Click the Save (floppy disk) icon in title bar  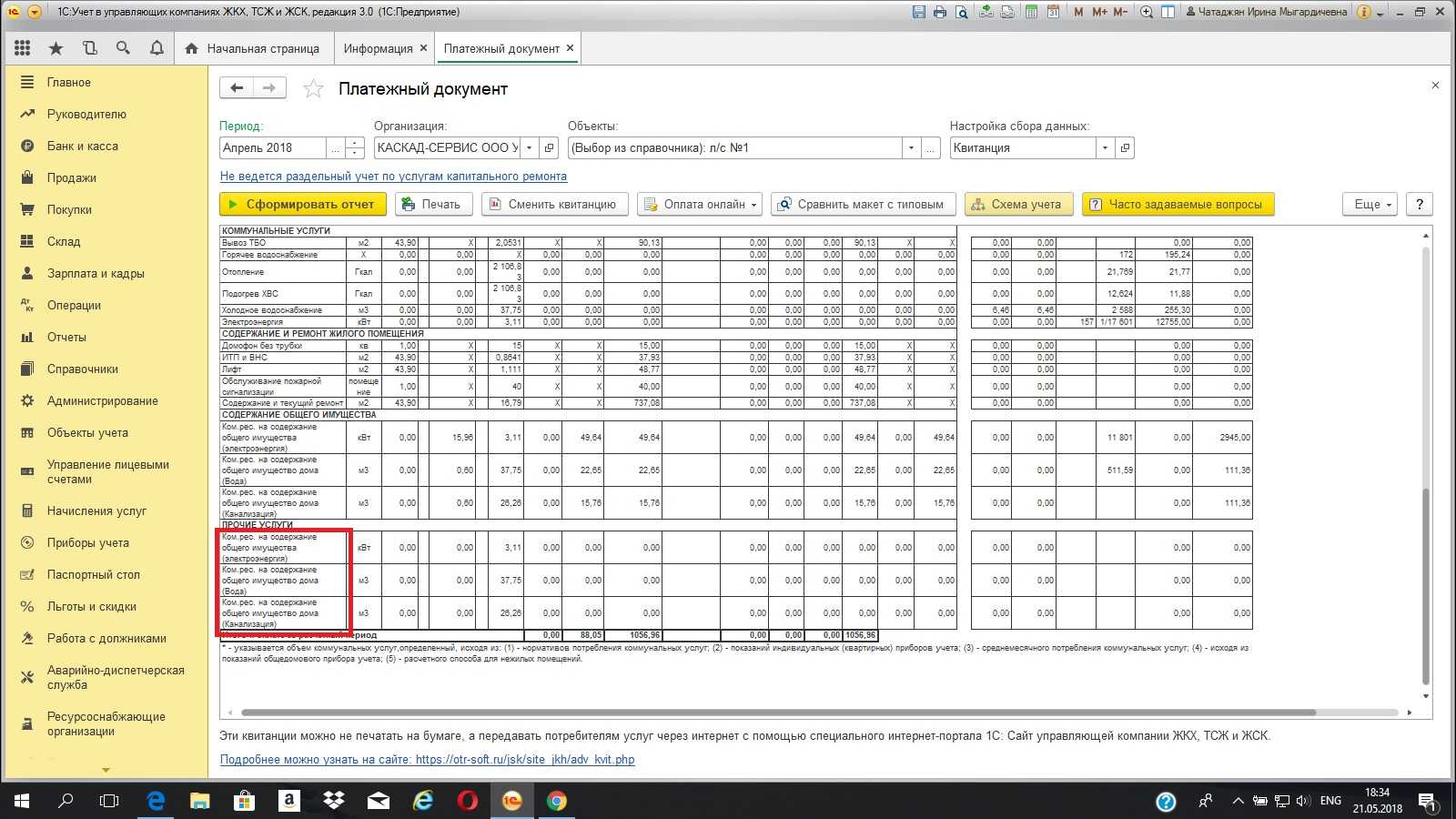(918, 12)
